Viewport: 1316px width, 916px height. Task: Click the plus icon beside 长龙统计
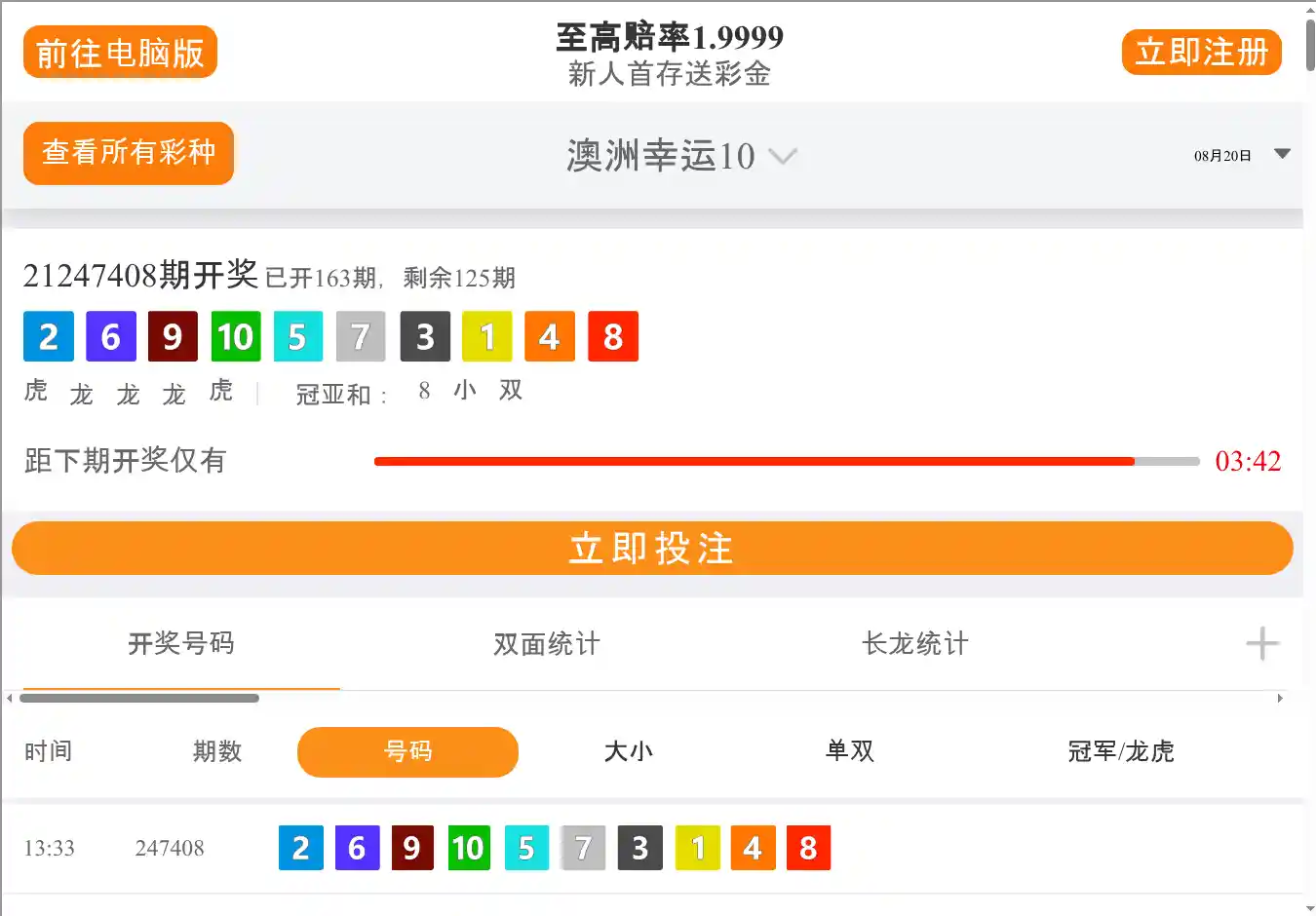(x=1261, y=644)
